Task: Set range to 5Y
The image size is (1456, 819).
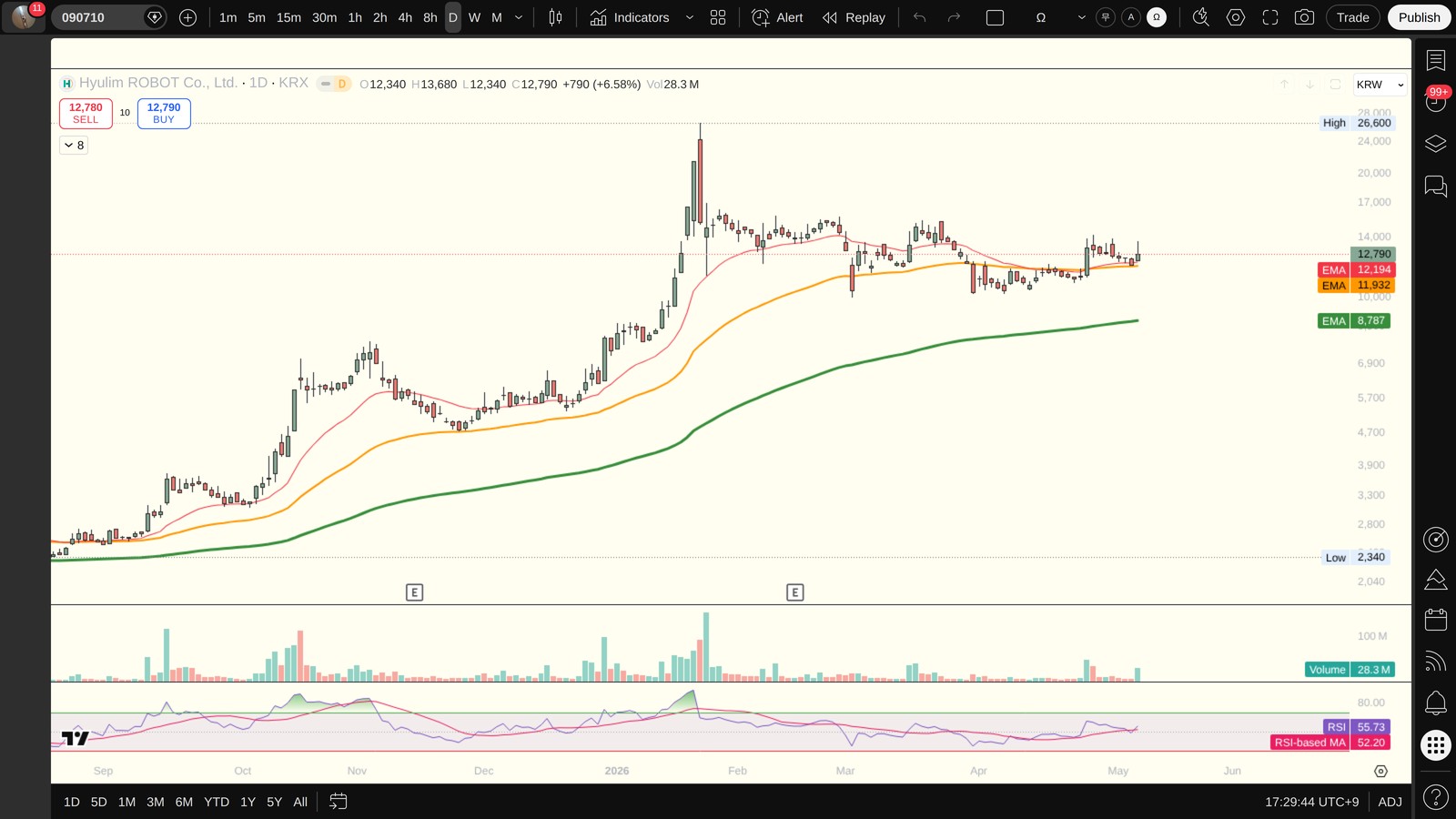Action: coord(274,802)
